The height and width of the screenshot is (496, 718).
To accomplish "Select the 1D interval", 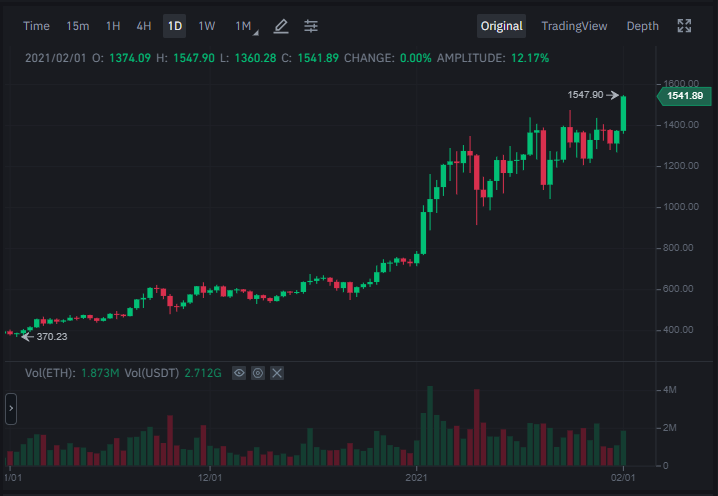I will click(x=174, y=26).
